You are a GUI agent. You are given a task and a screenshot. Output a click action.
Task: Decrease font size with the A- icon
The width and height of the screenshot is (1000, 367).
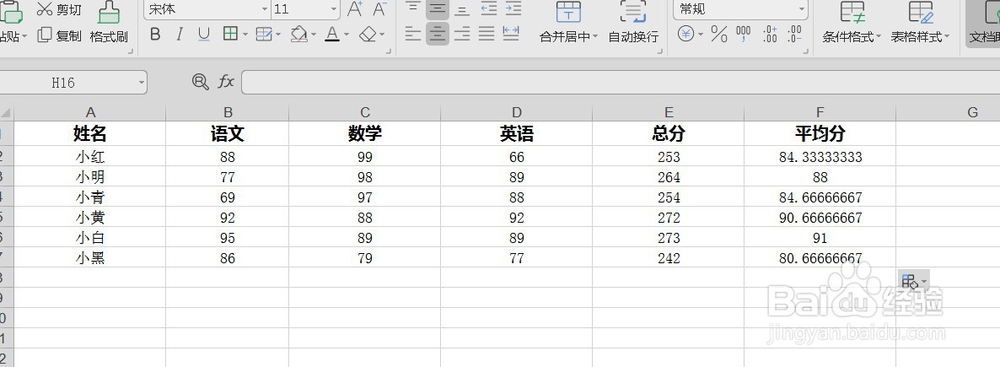pyautogui.click(x=379, y=9)
